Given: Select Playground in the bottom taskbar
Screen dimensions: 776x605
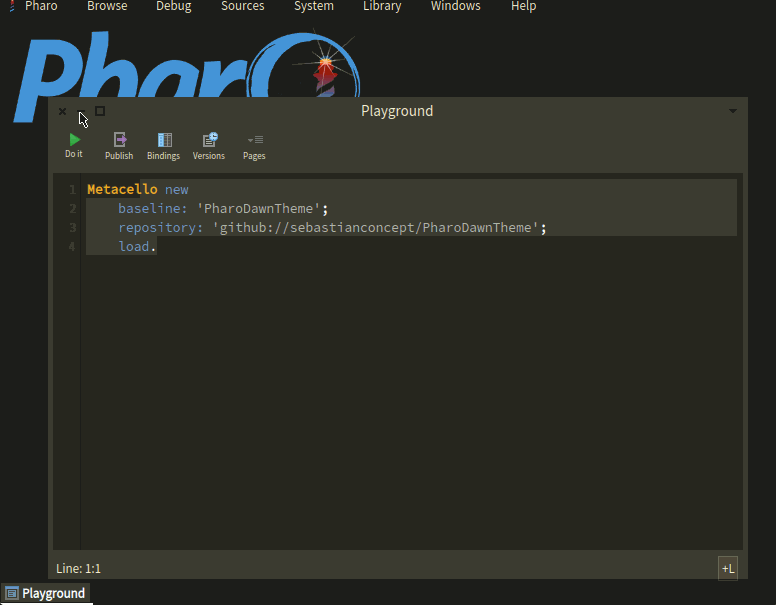Looking at the screenshot, I should [47, 593].
